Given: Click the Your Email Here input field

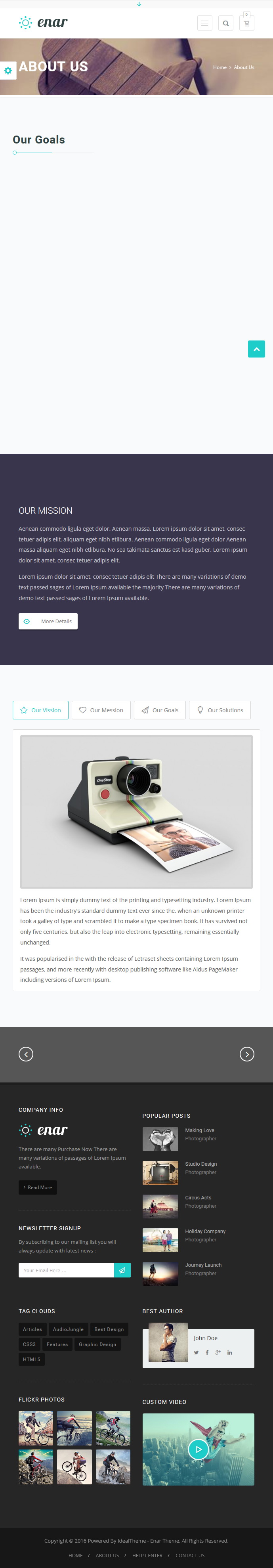Looking at the screenshot, I should click(66, 1270).
